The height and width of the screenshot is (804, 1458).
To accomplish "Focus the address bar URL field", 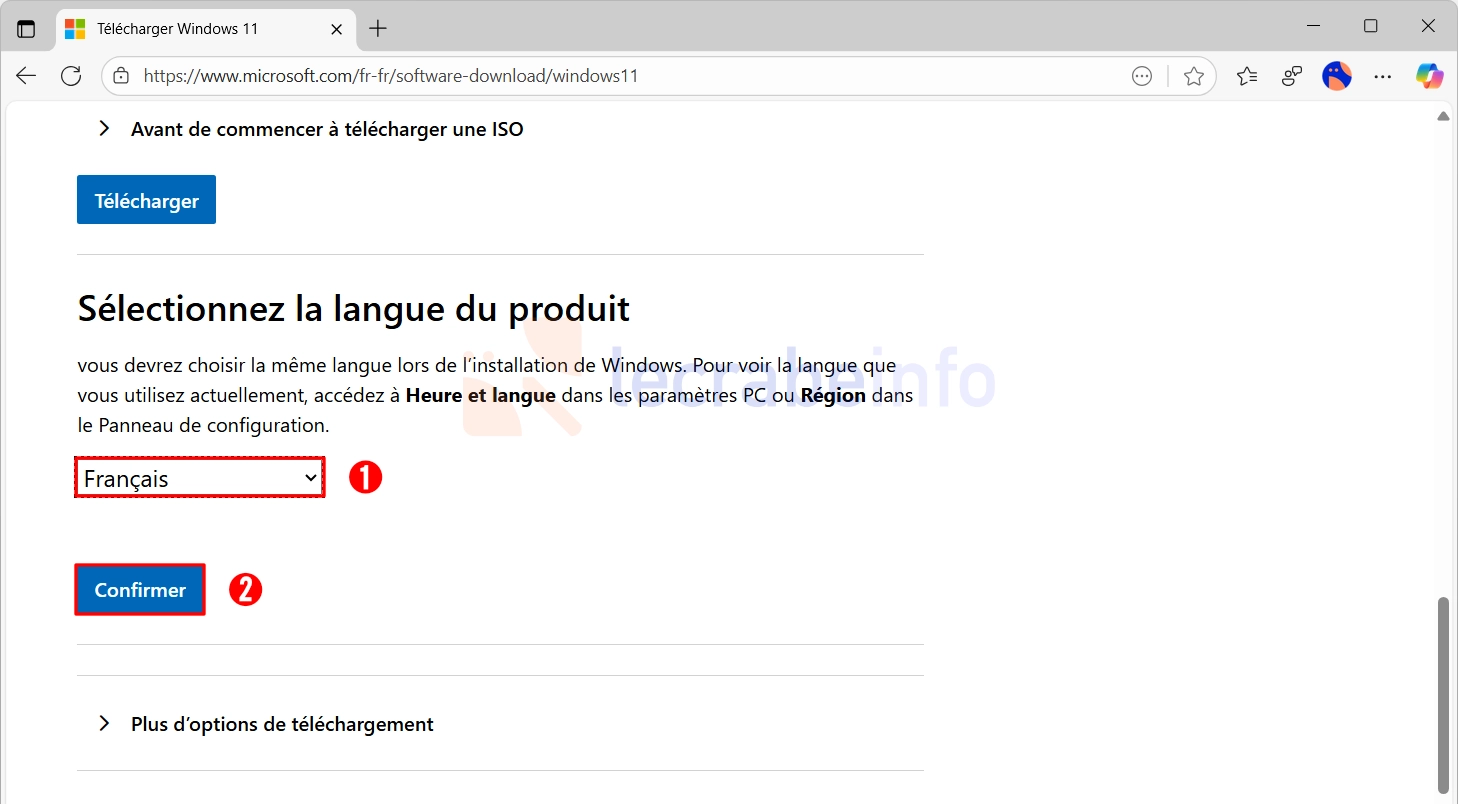I will point(600,76).
